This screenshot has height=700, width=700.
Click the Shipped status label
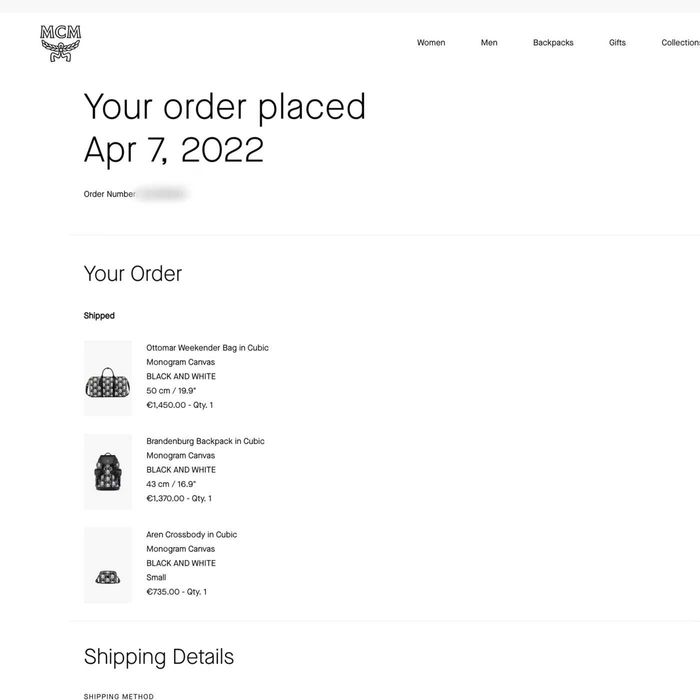[x=99, y=316]
